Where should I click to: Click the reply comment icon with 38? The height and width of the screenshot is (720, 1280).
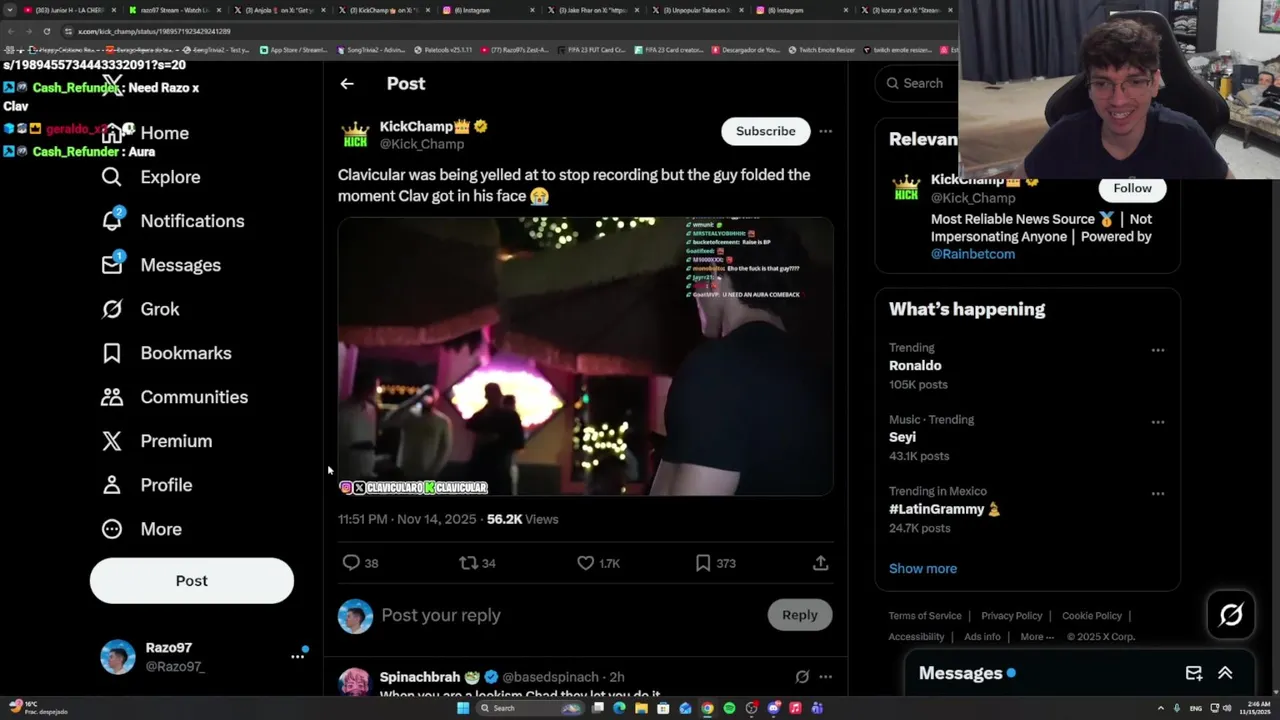pyautogui.click(x=351, y=563)
